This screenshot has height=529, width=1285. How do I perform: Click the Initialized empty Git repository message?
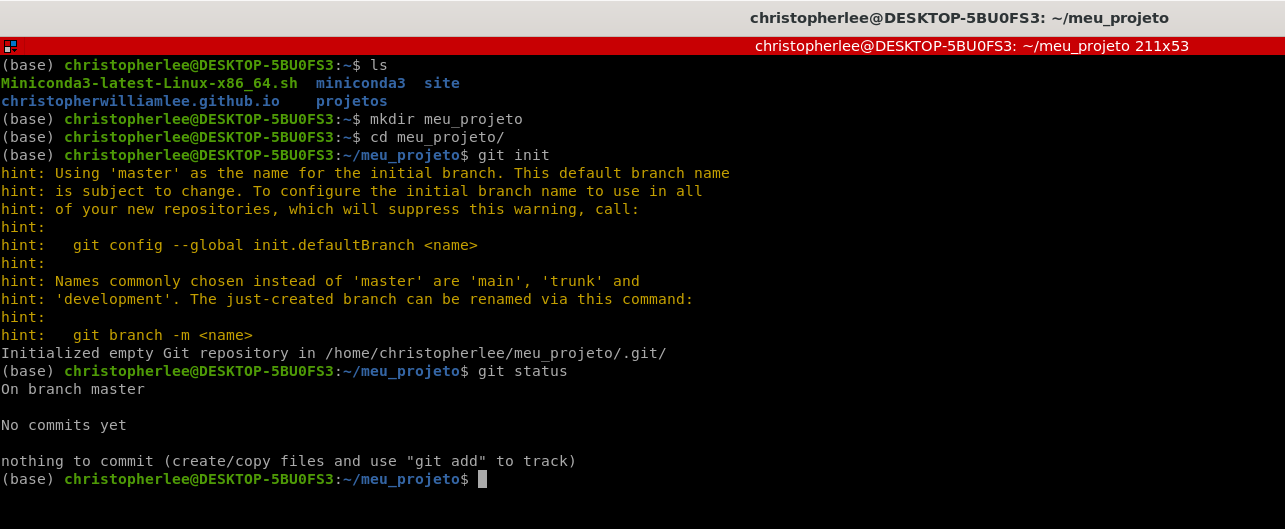[x=334, y=353]
